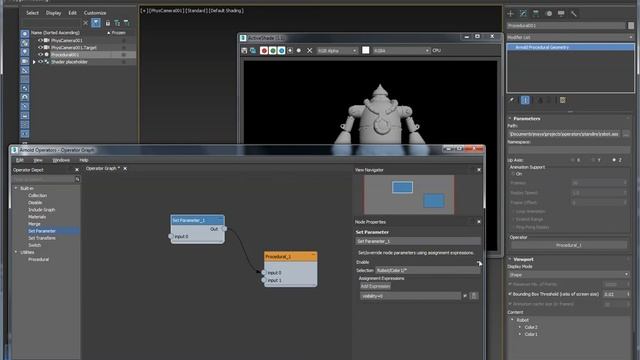Collapse the Built-in group in Operator Depot

click(16, 188)
